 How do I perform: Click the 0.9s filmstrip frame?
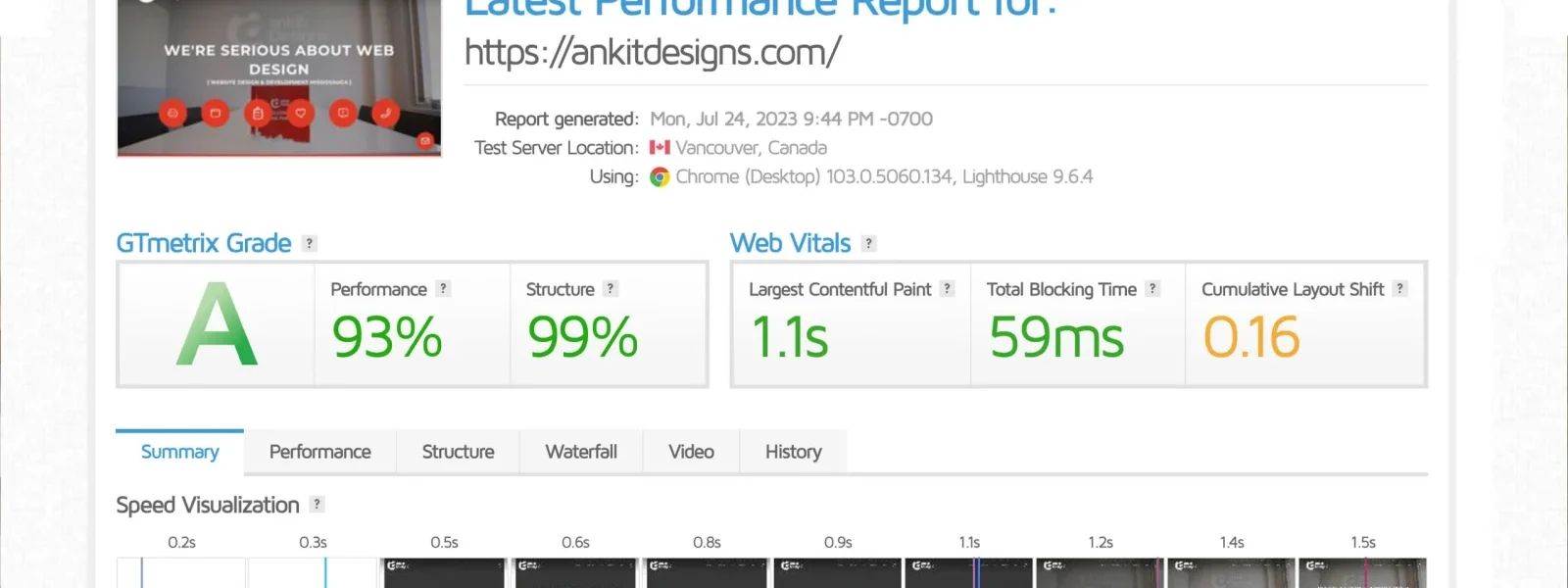838,573
